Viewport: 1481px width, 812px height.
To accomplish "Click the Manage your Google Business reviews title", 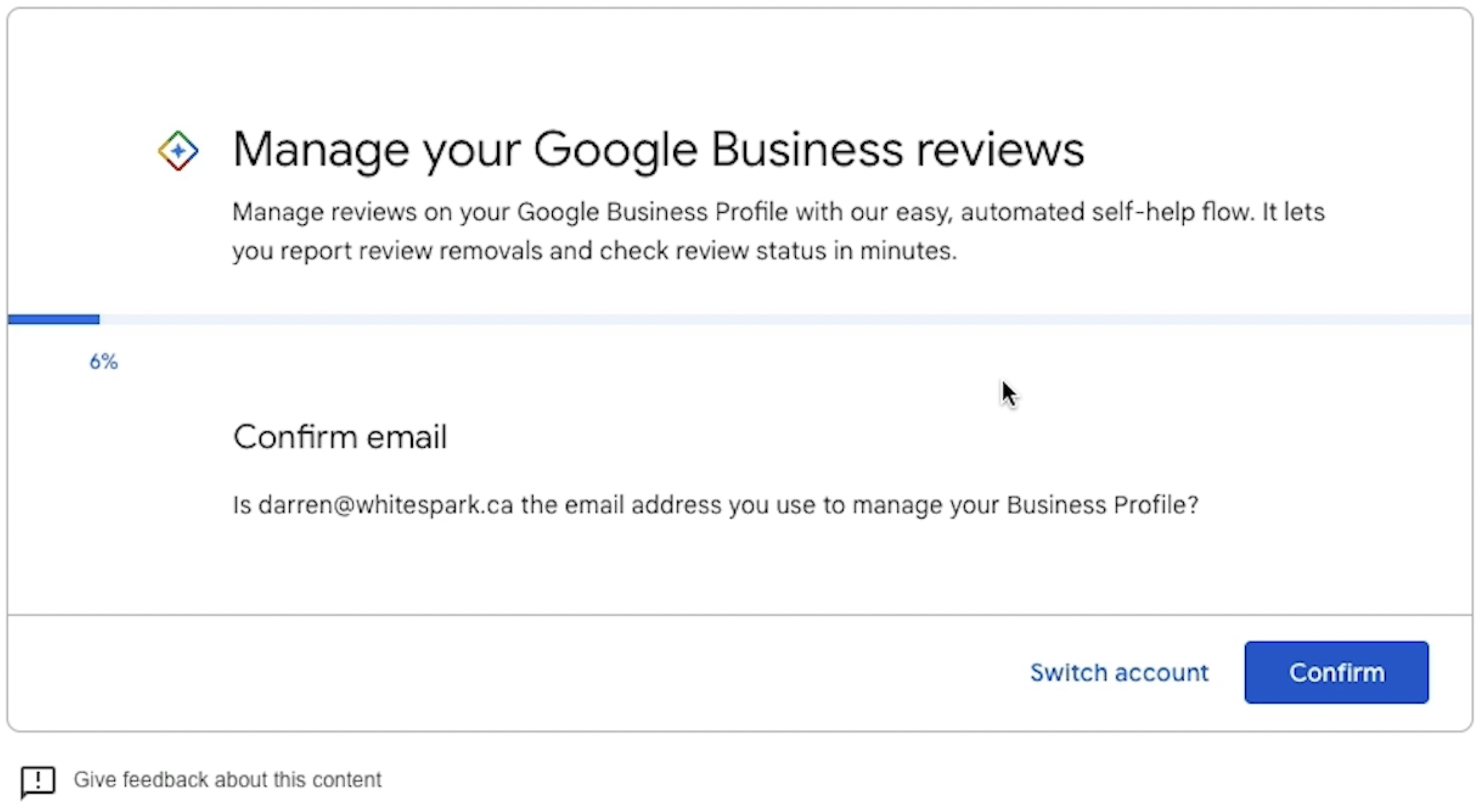I will pyautogui.click(x=658, y=149).
